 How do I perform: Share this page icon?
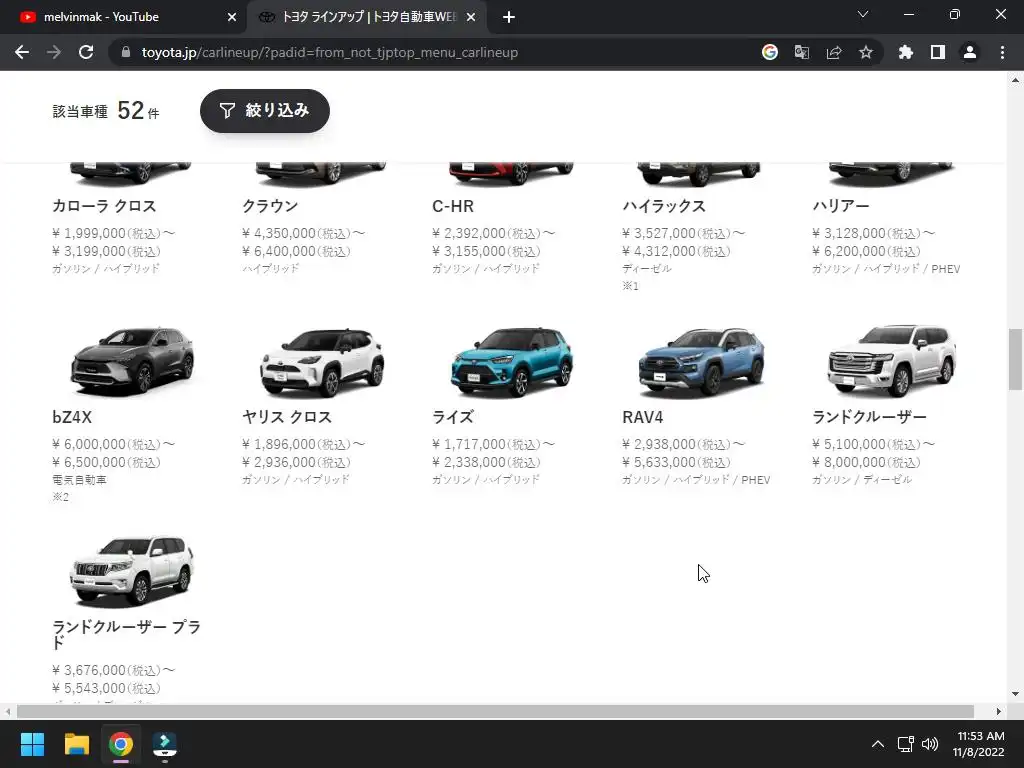(833, 52)
